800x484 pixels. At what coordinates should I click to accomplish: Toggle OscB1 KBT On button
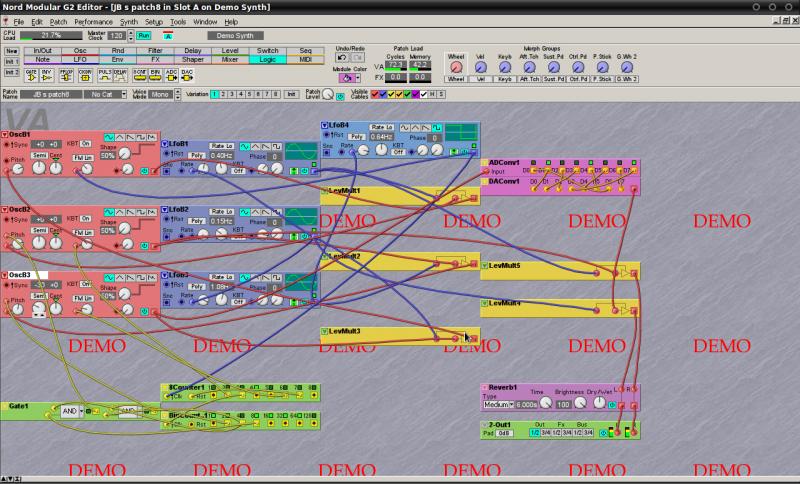[86, 144]
